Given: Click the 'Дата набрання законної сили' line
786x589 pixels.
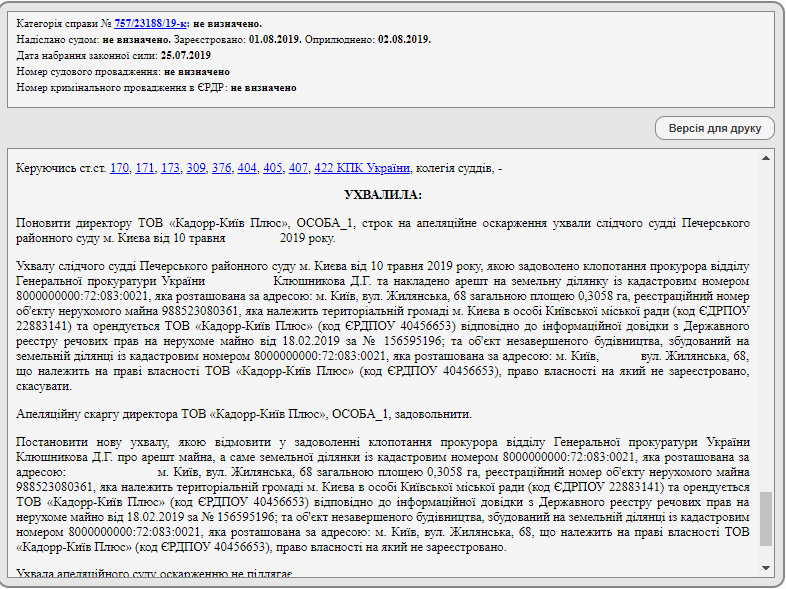Looking at the screenshot, I should click(x=114, y=55).
